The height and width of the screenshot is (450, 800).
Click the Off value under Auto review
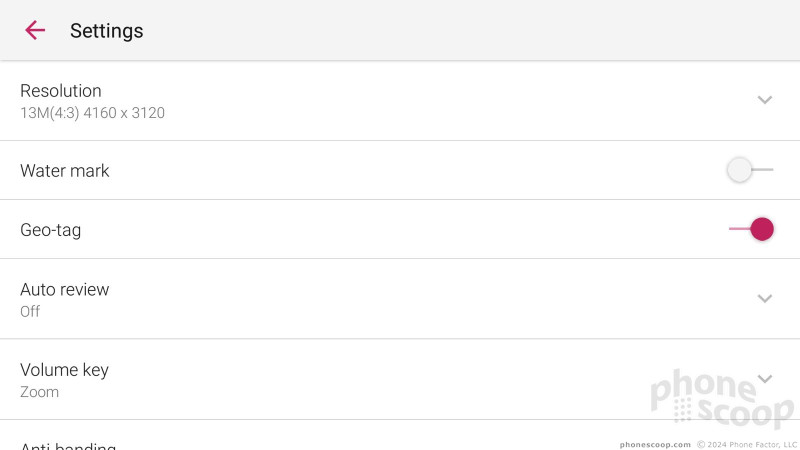[x=30, y=311]
